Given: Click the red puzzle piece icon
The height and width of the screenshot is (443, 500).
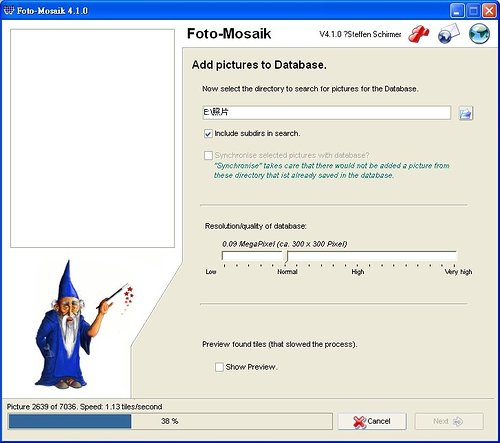Looking at the screenshot, I should (419, 34).
